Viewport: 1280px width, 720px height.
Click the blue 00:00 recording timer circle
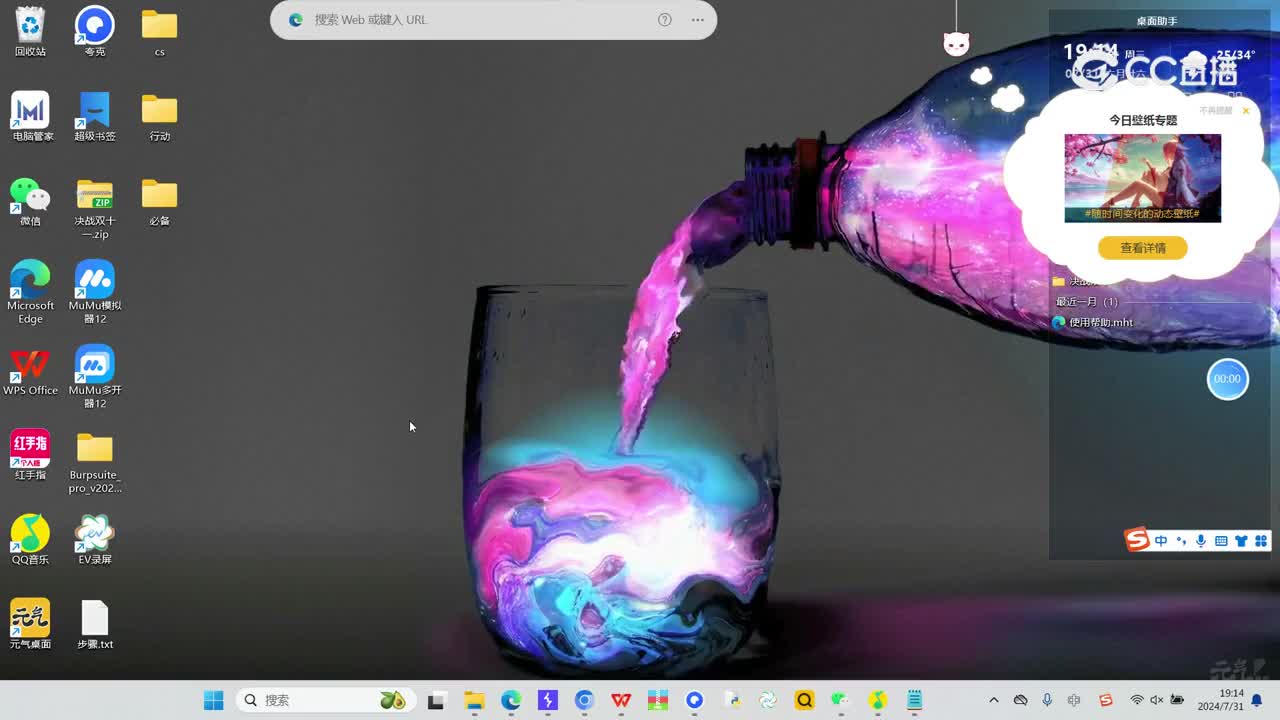[x=1227, y=379]
